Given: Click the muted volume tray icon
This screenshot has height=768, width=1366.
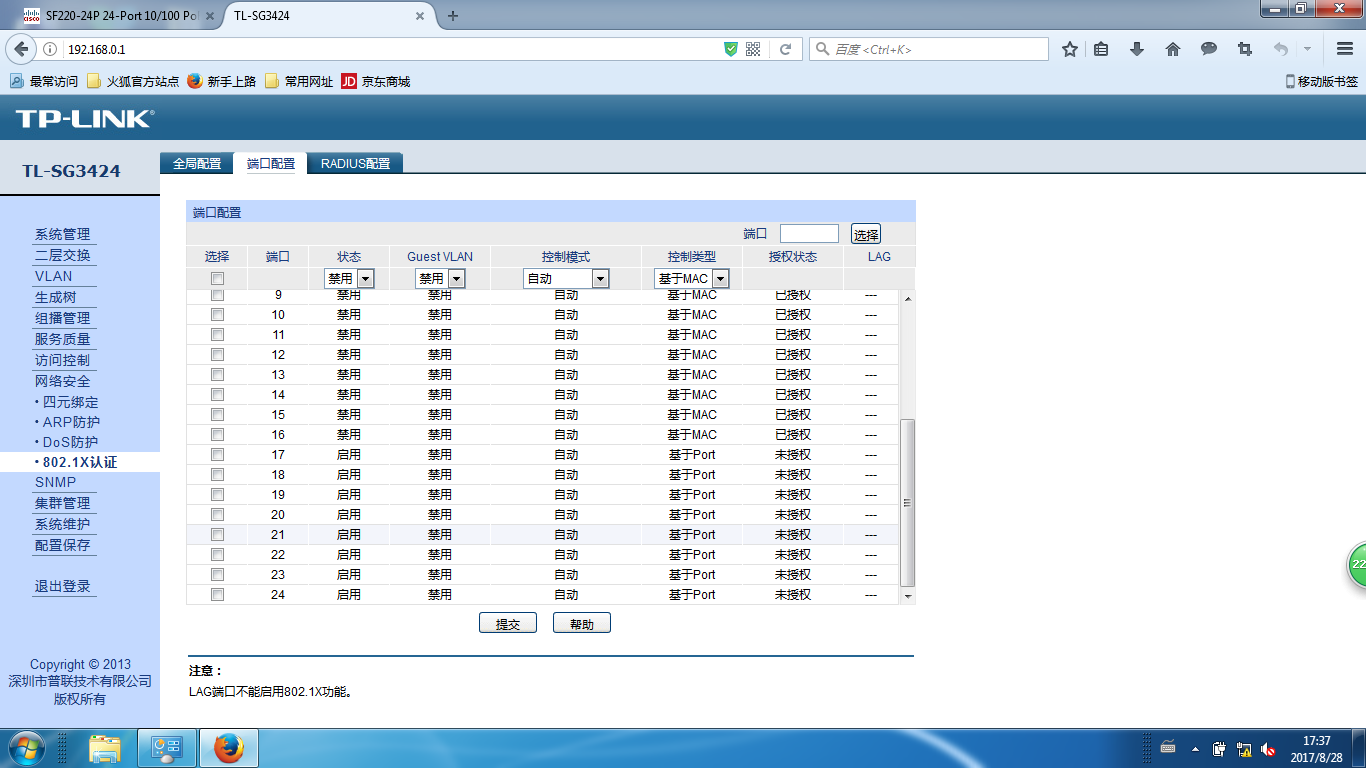Looking at the screenshot, I should (1269, 748).
